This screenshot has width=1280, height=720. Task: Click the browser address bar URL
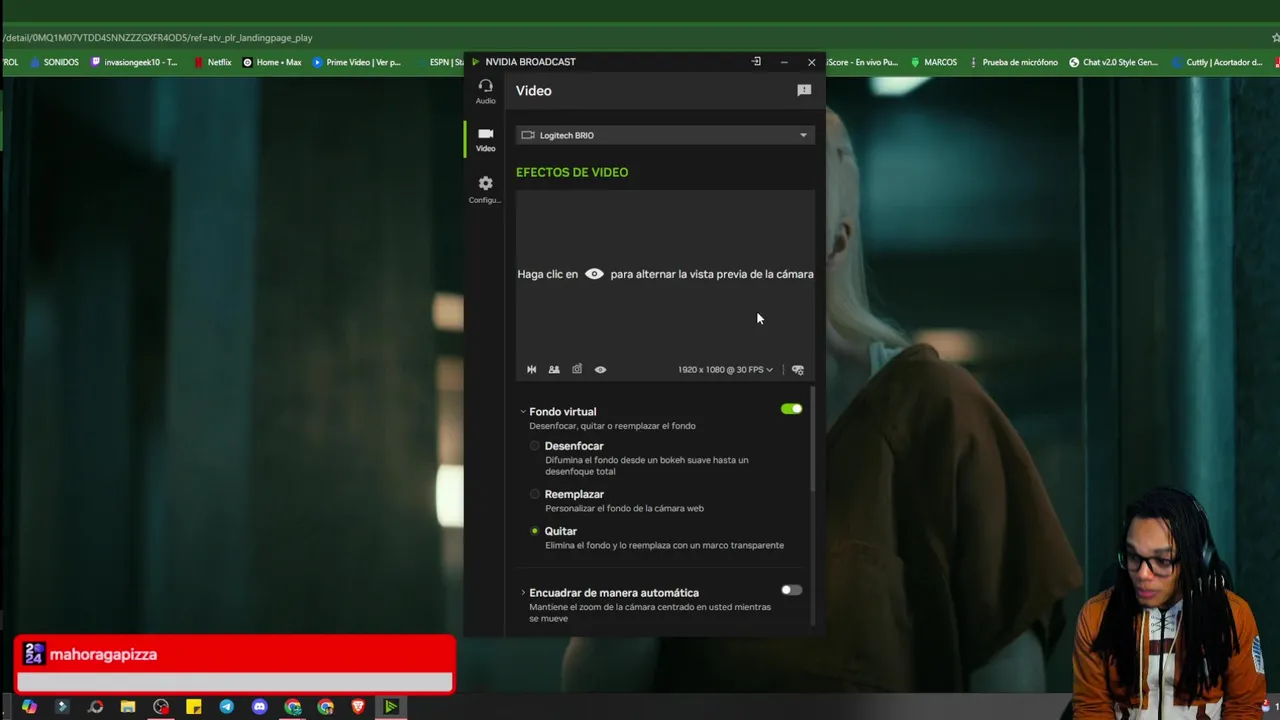(x=158, y=38)
